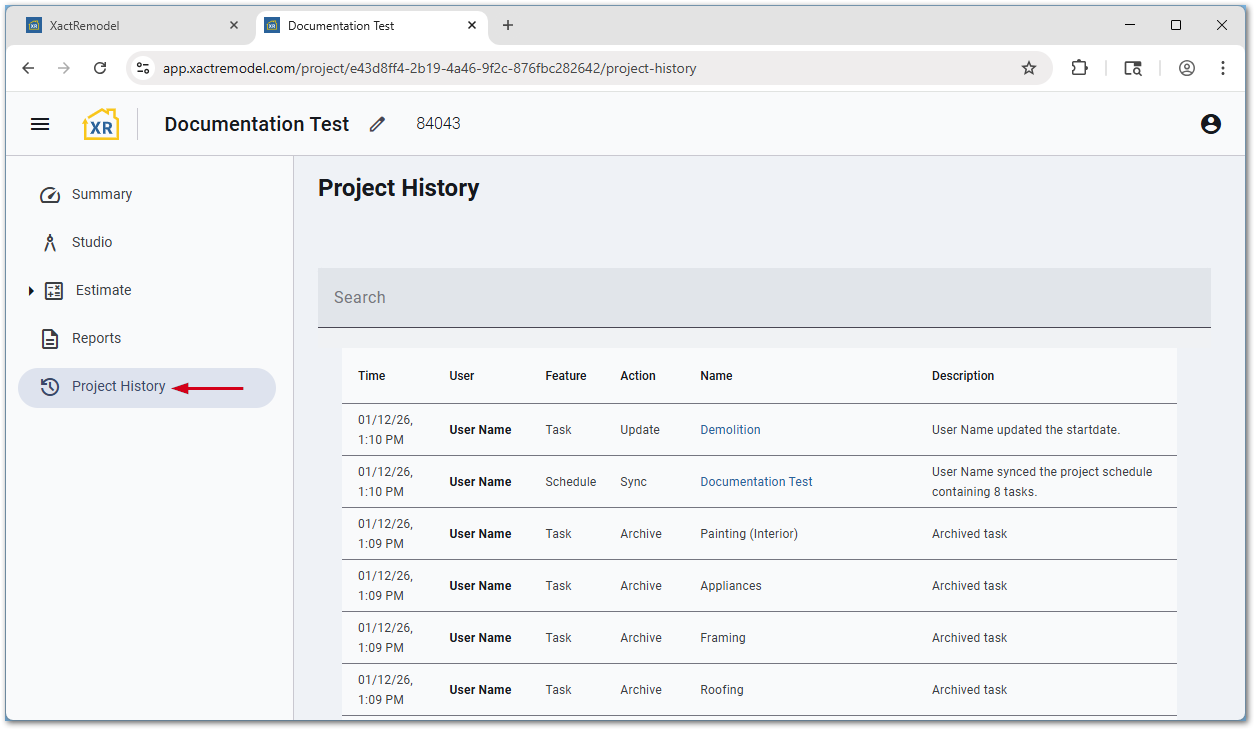Select the Summary checkmark icon in sidebar
The height and width of the screenshot is (730, 1255).
click(x=50, y=194)
